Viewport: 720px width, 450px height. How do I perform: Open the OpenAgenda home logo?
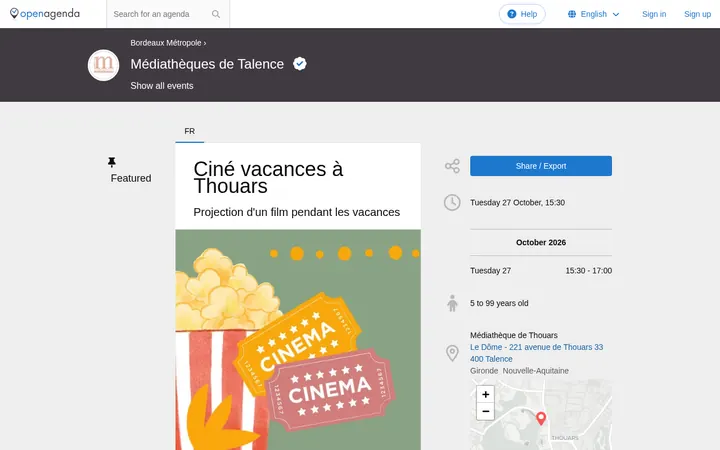tap(45, 14)
